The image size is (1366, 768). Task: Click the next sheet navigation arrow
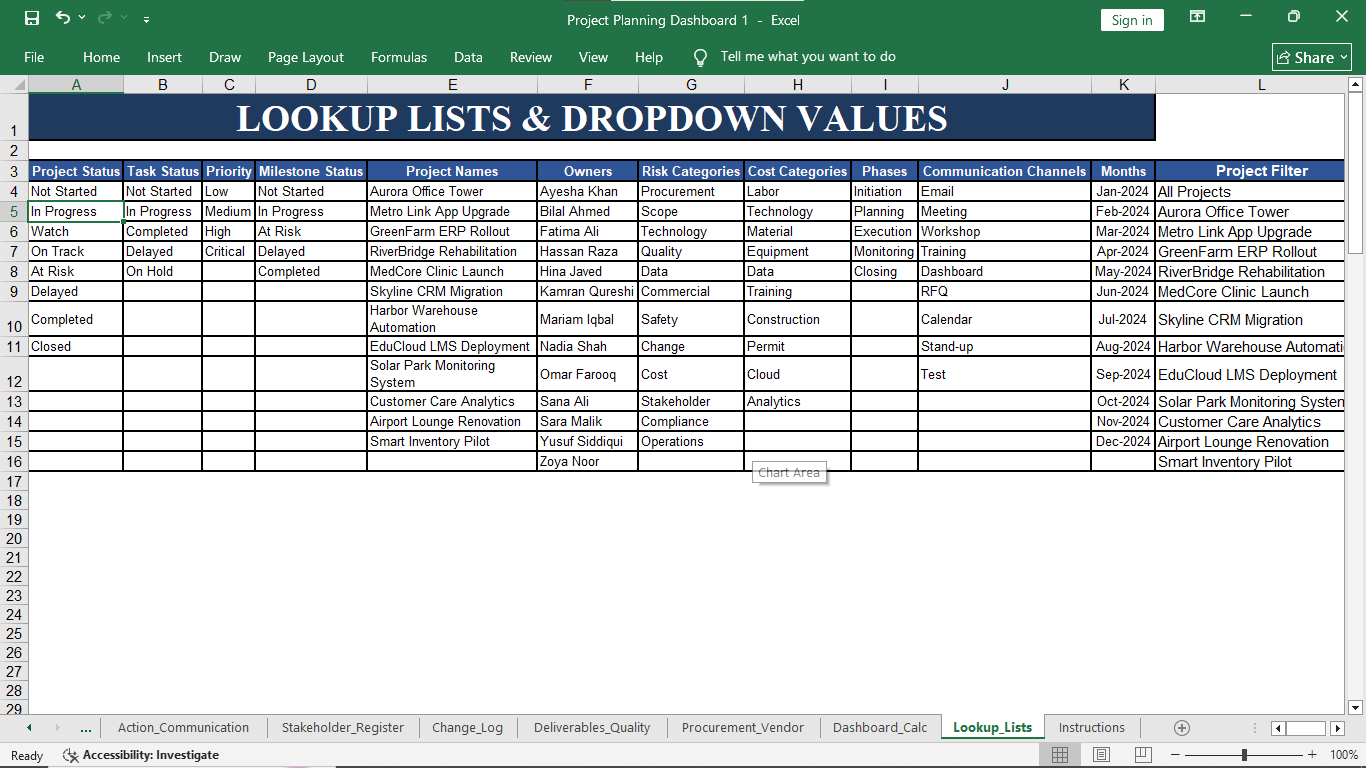[x=56, y=728]
